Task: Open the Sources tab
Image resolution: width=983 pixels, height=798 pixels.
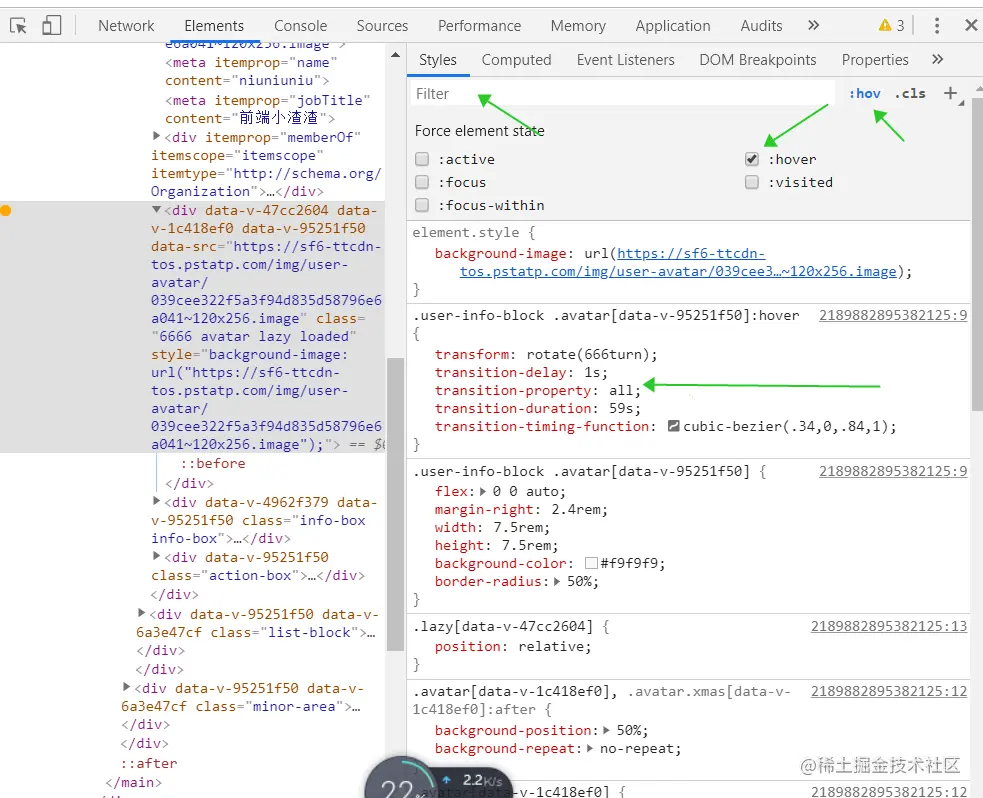Action: (382, 26)
